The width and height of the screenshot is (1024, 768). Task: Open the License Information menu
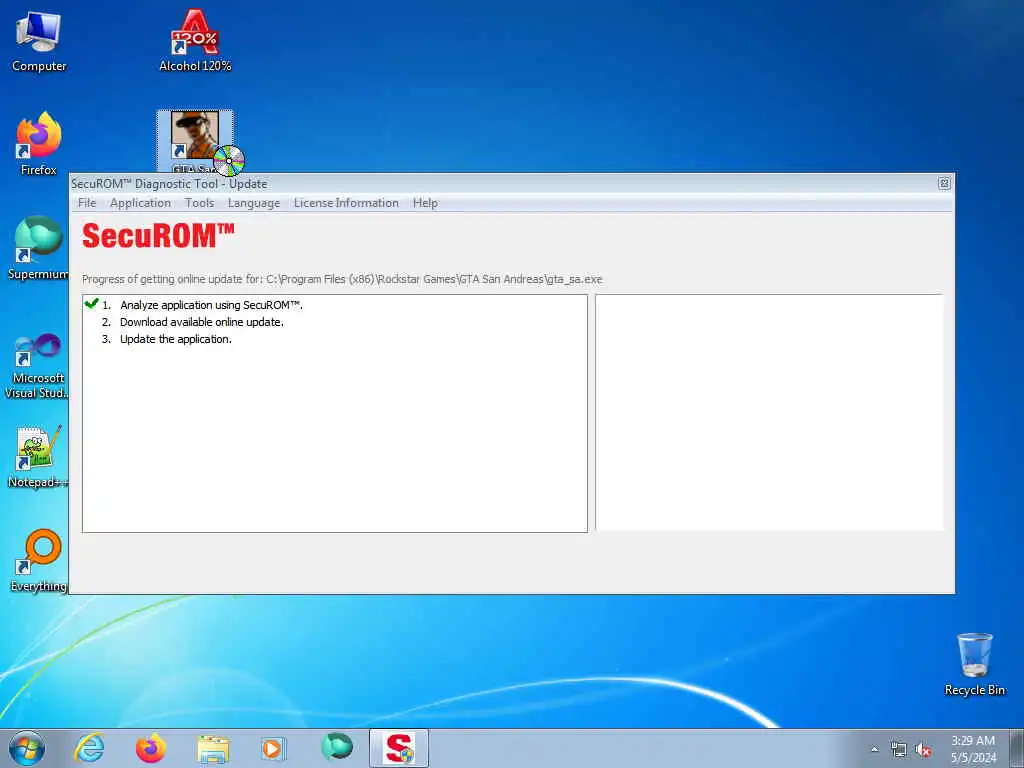[x=346, y=203]
